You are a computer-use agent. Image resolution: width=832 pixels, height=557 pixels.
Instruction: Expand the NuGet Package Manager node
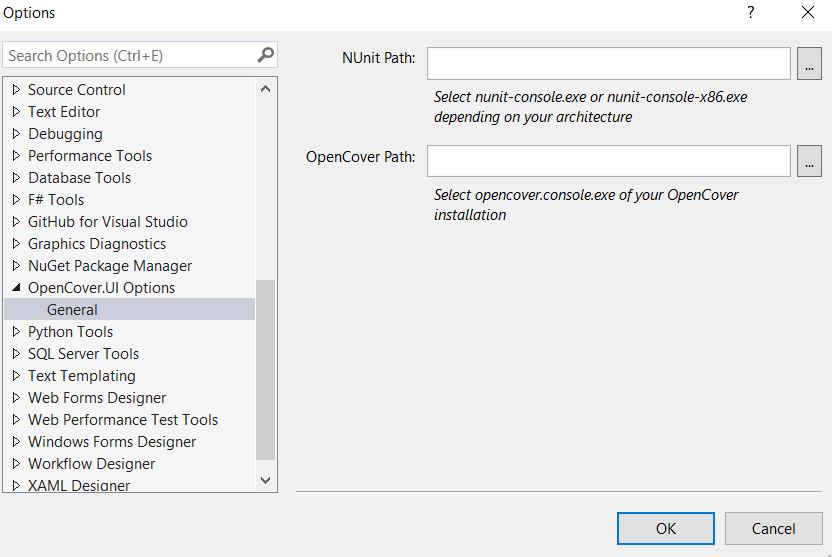[16, 266]
